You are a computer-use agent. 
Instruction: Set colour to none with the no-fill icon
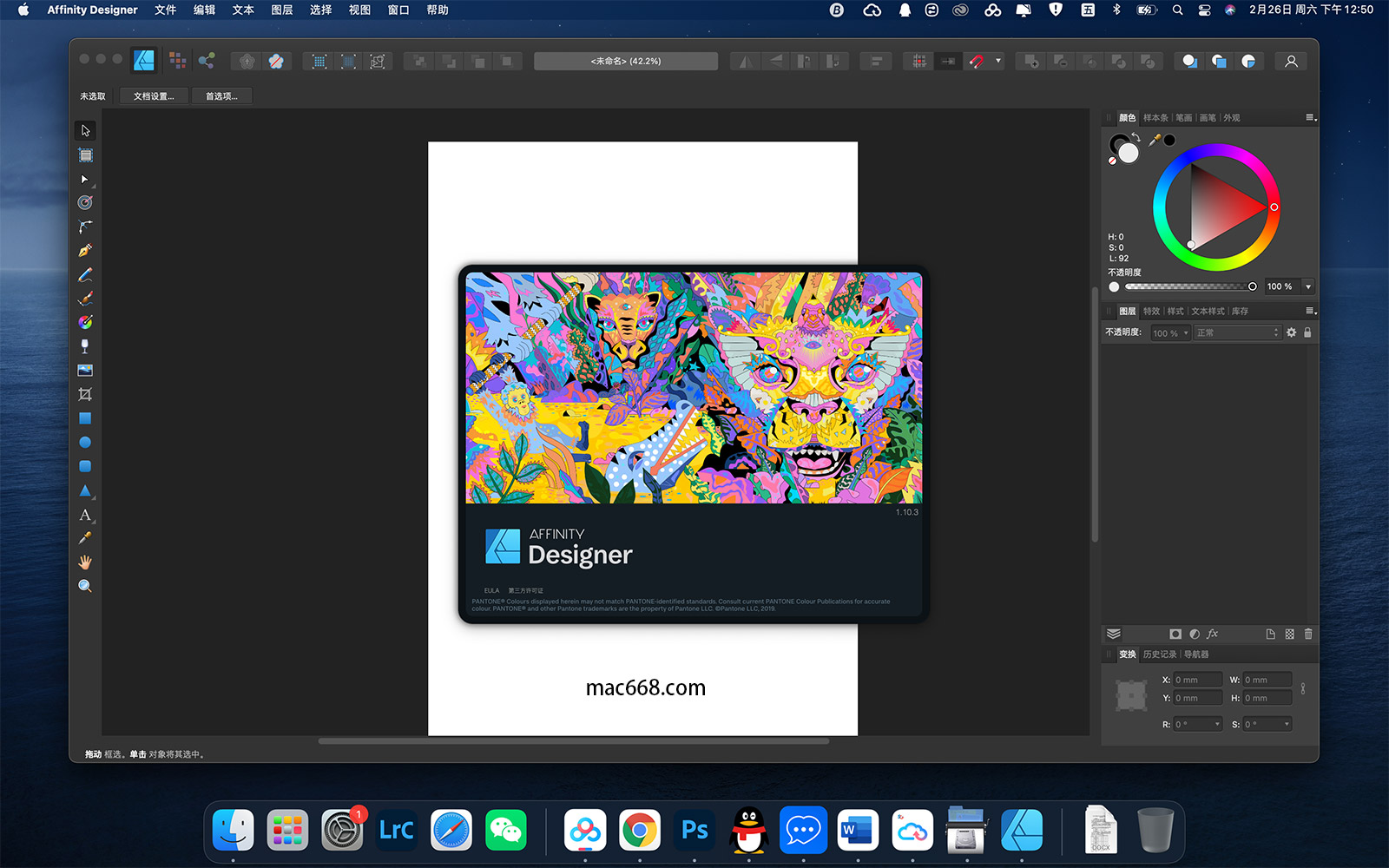click(x=1112, y=161)
